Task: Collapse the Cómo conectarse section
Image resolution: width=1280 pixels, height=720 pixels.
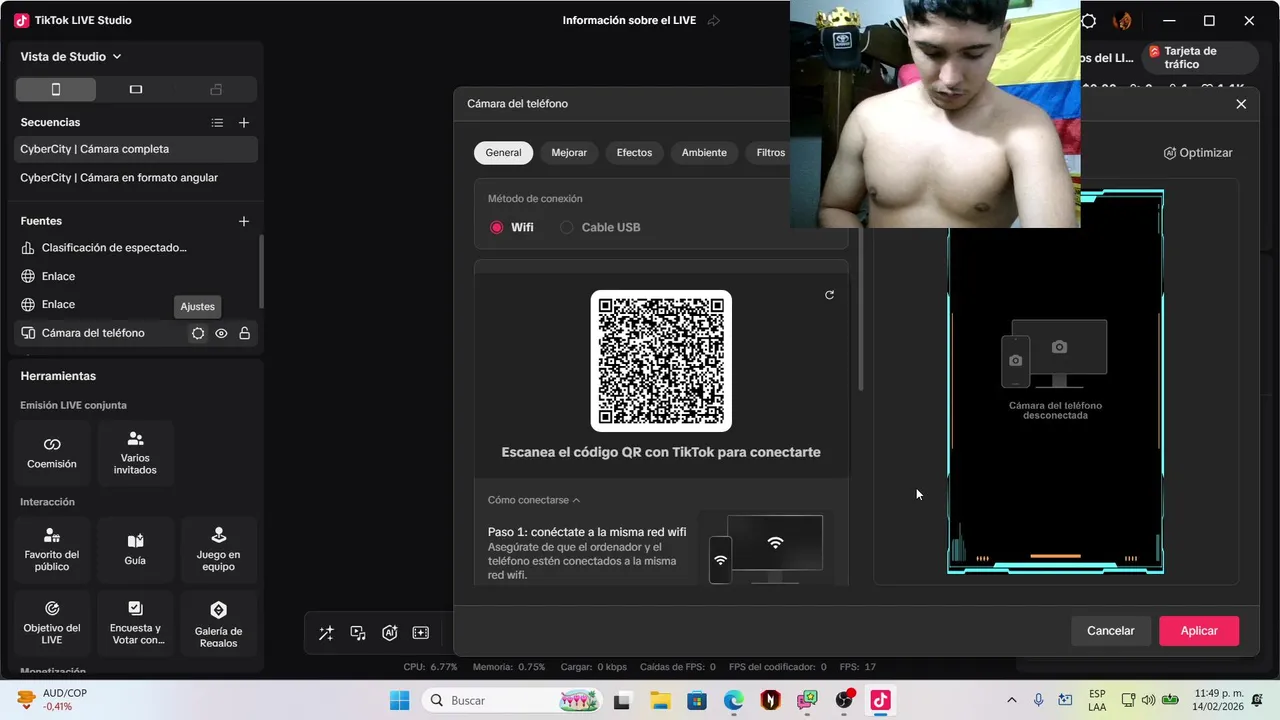Action: point(534,500)
